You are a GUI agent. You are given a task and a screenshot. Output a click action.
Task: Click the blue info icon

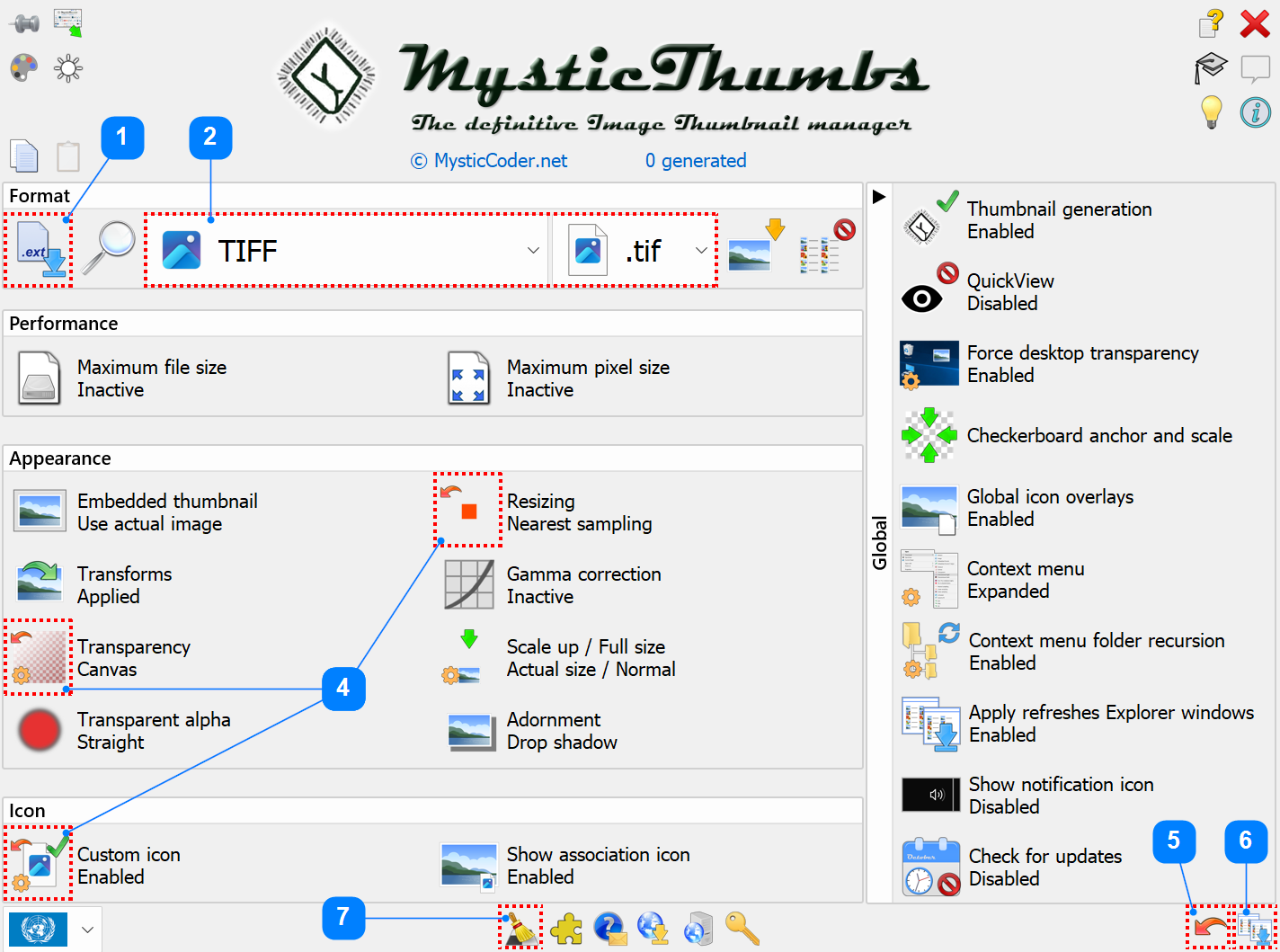(1255, 111)
